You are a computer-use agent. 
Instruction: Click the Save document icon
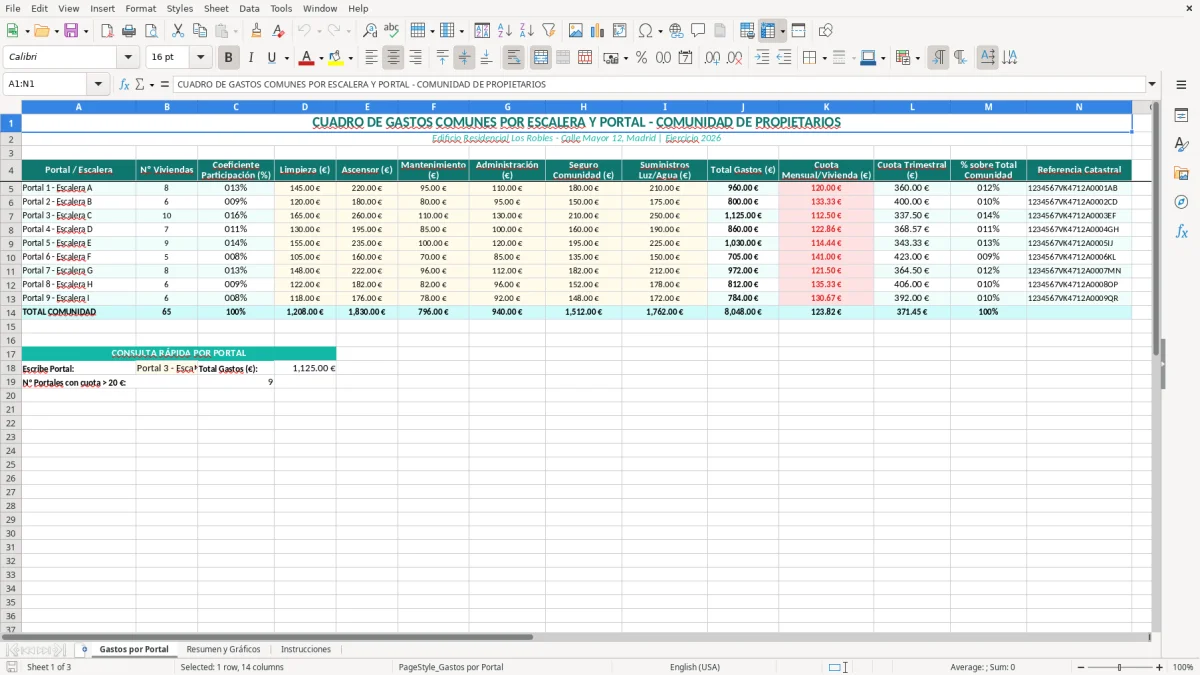click(x=71, y=31)
